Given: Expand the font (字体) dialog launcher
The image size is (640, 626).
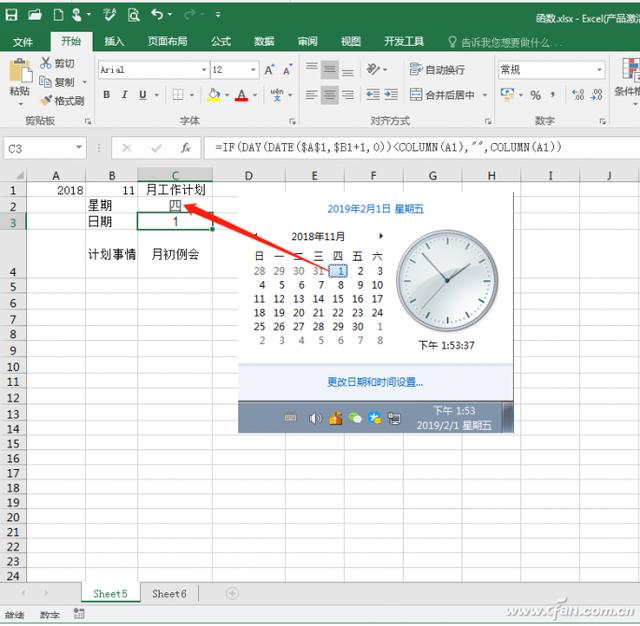Looking at the screenshot, I should (292, 121).
